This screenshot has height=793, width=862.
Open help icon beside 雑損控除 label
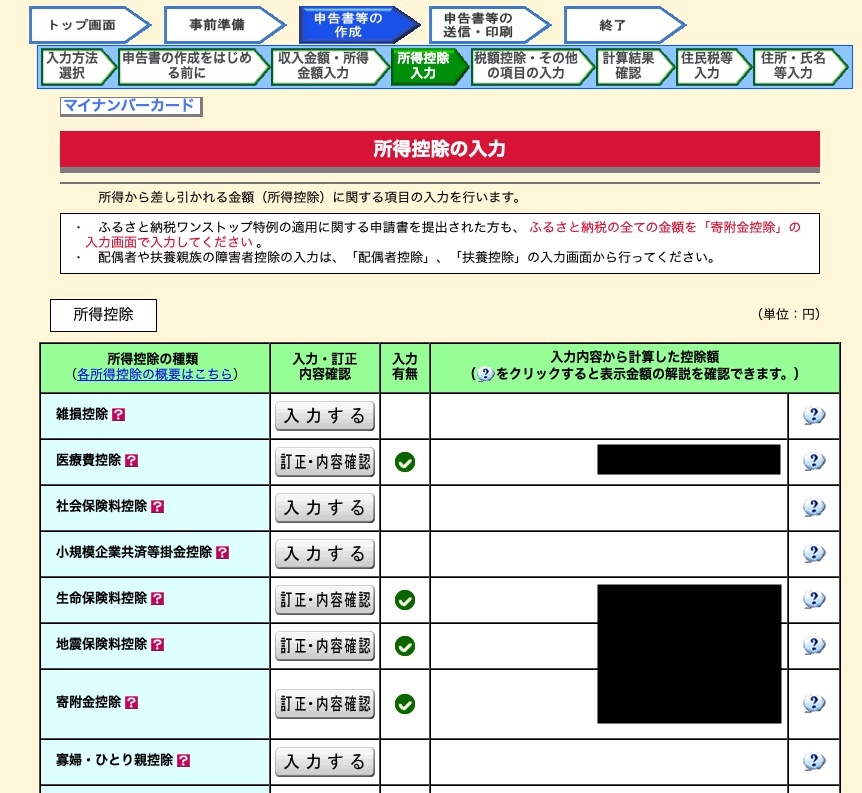click(x=118, y=415)
